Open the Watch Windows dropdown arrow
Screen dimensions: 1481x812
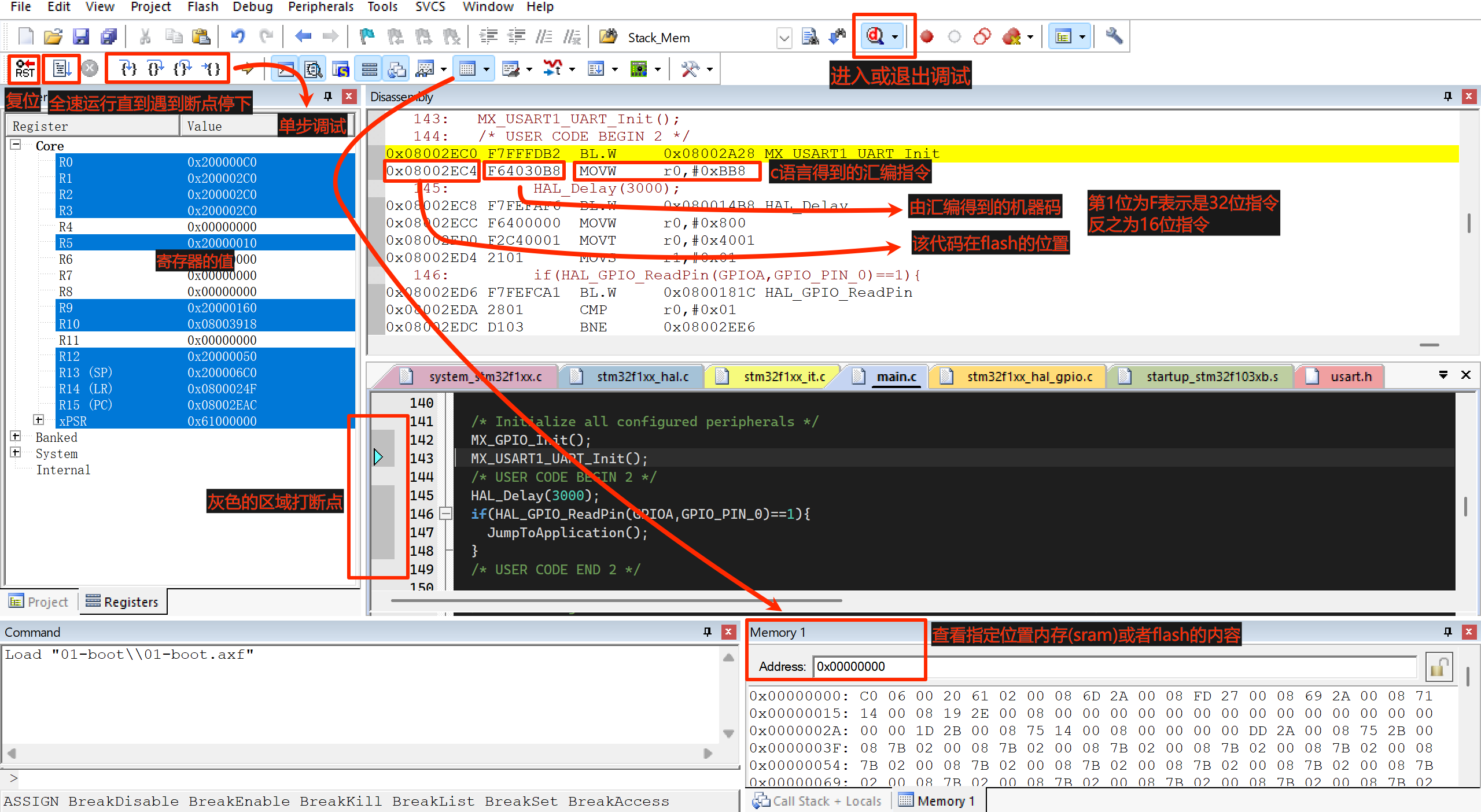pos(444,69)
